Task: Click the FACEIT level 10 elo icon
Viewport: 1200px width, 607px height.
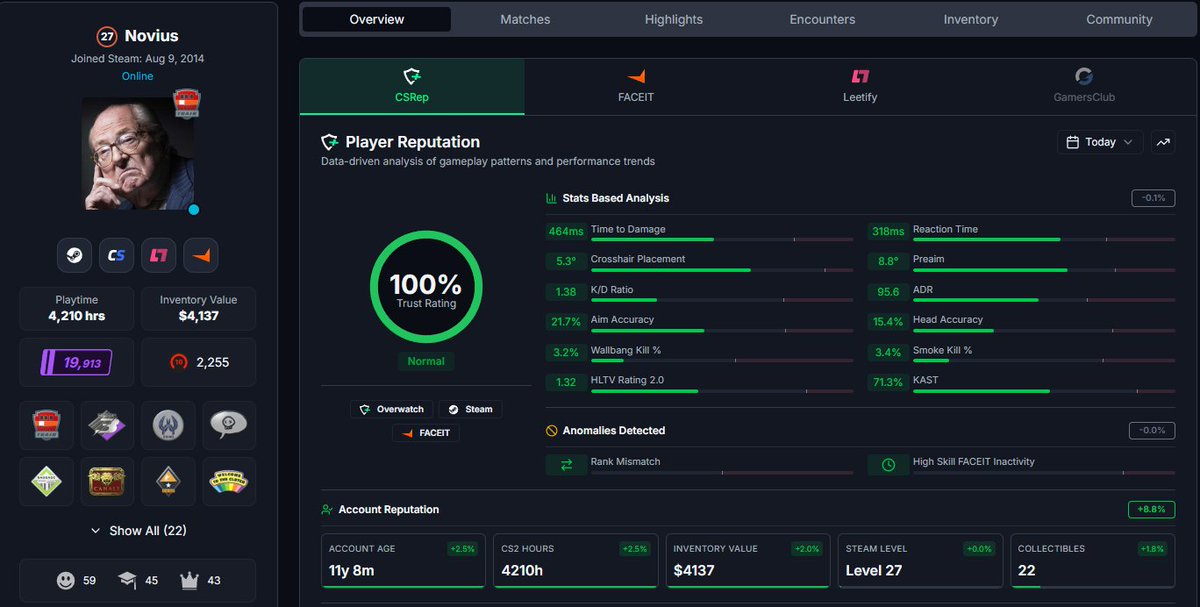Action: coord(180,362)
